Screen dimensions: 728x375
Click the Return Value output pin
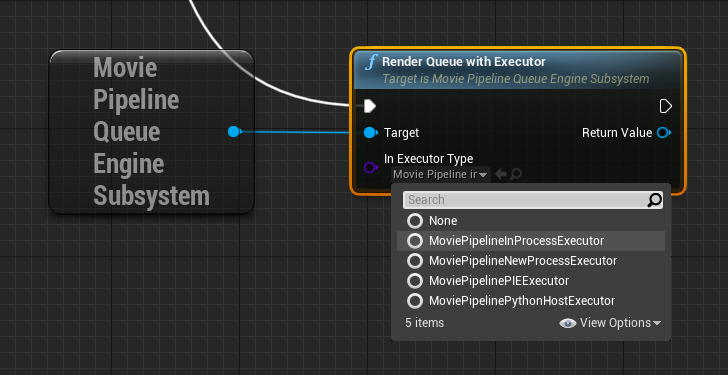coord(663,133)
